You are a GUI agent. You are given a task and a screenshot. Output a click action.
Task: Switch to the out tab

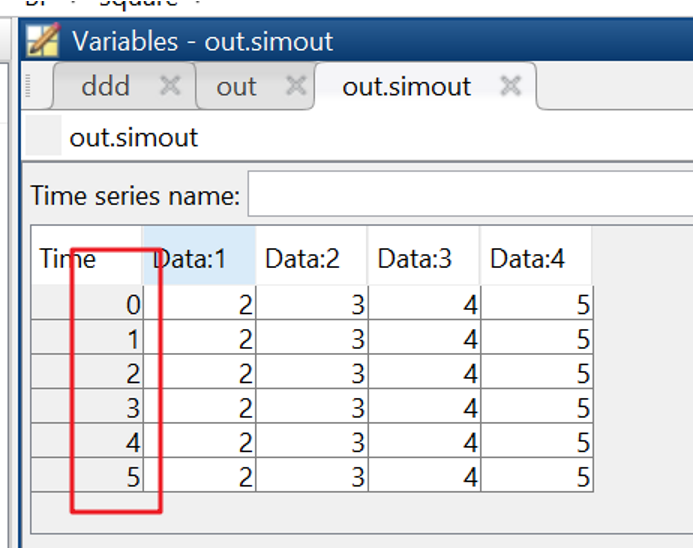236,87
